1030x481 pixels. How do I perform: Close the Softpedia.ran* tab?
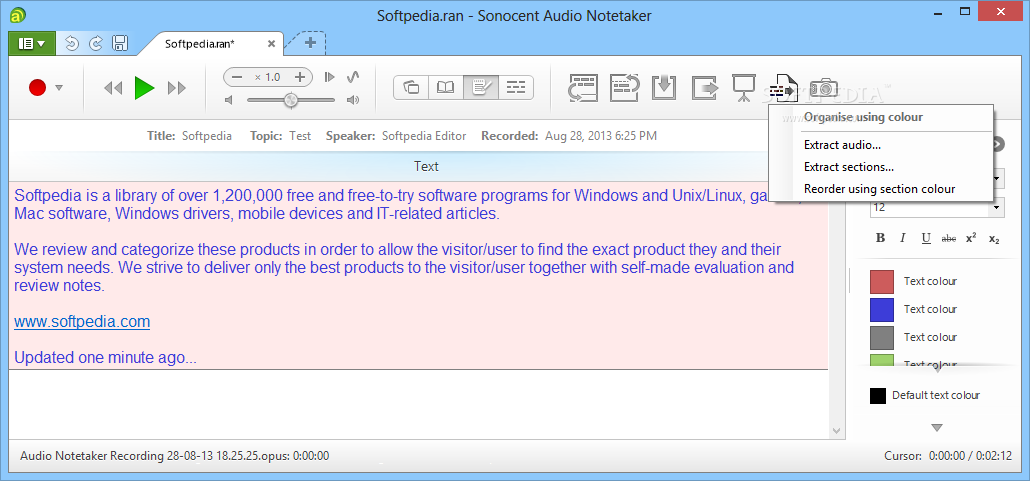tap(271, 44)
